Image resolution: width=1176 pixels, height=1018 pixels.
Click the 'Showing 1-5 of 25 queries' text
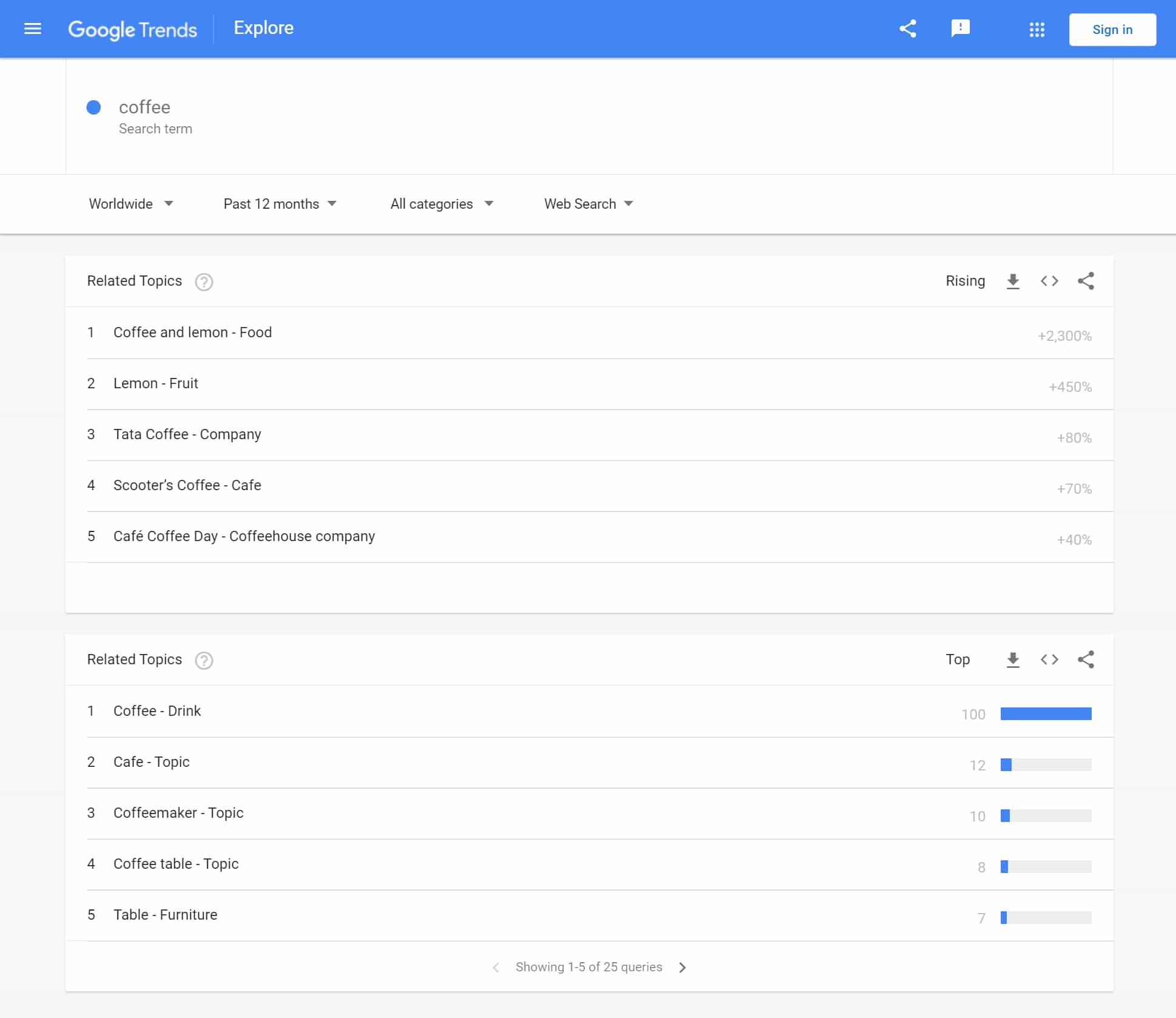click(589, 967)
